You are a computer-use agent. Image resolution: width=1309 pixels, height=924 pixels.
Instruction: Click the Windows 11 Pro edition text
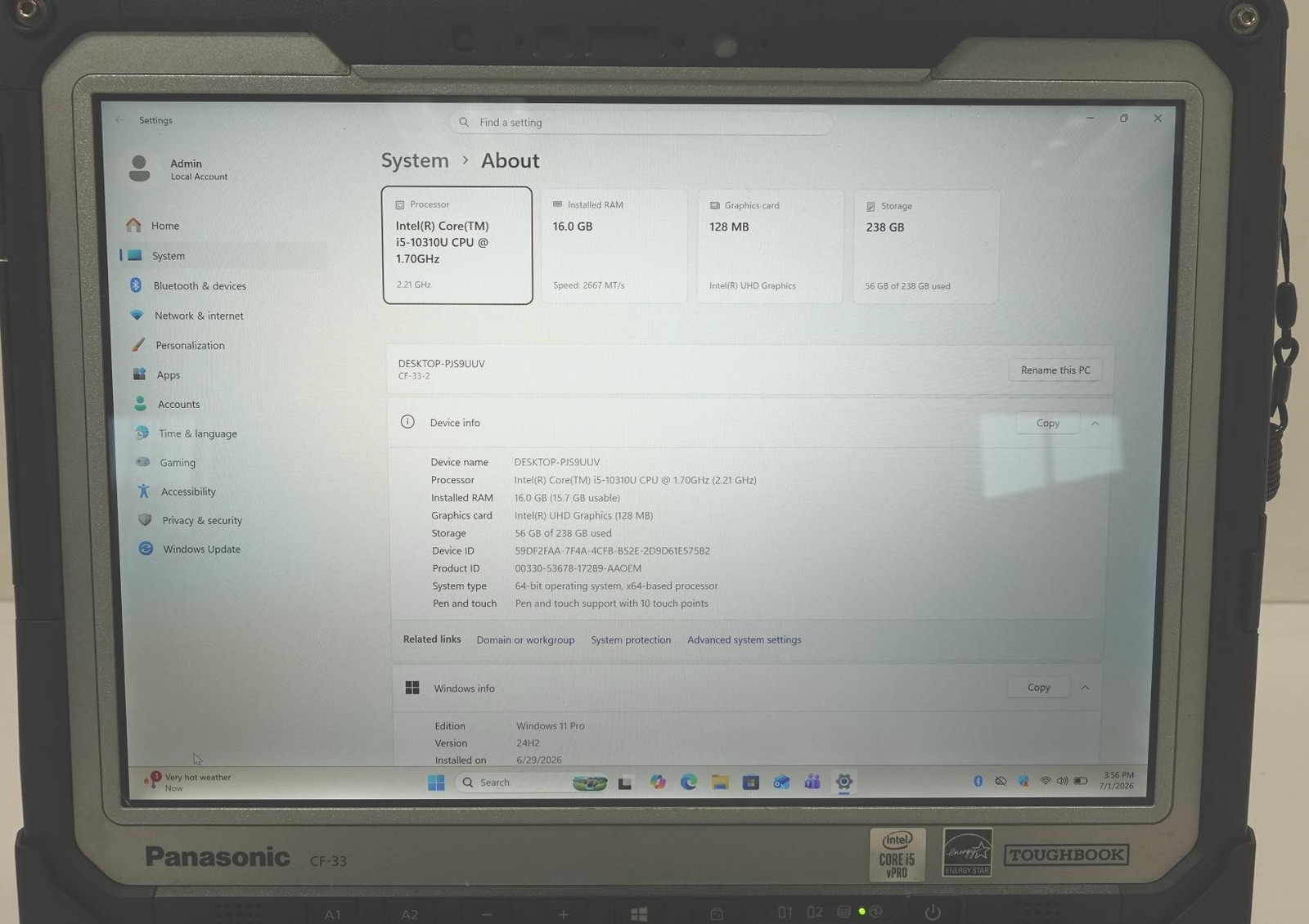tap(551, 726)
